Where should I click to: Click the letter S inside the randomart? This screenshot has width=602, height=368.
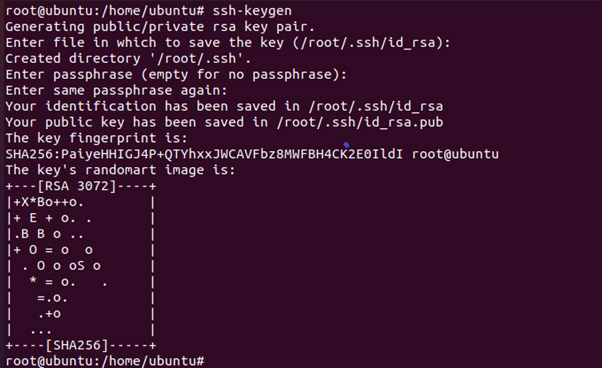81,266
